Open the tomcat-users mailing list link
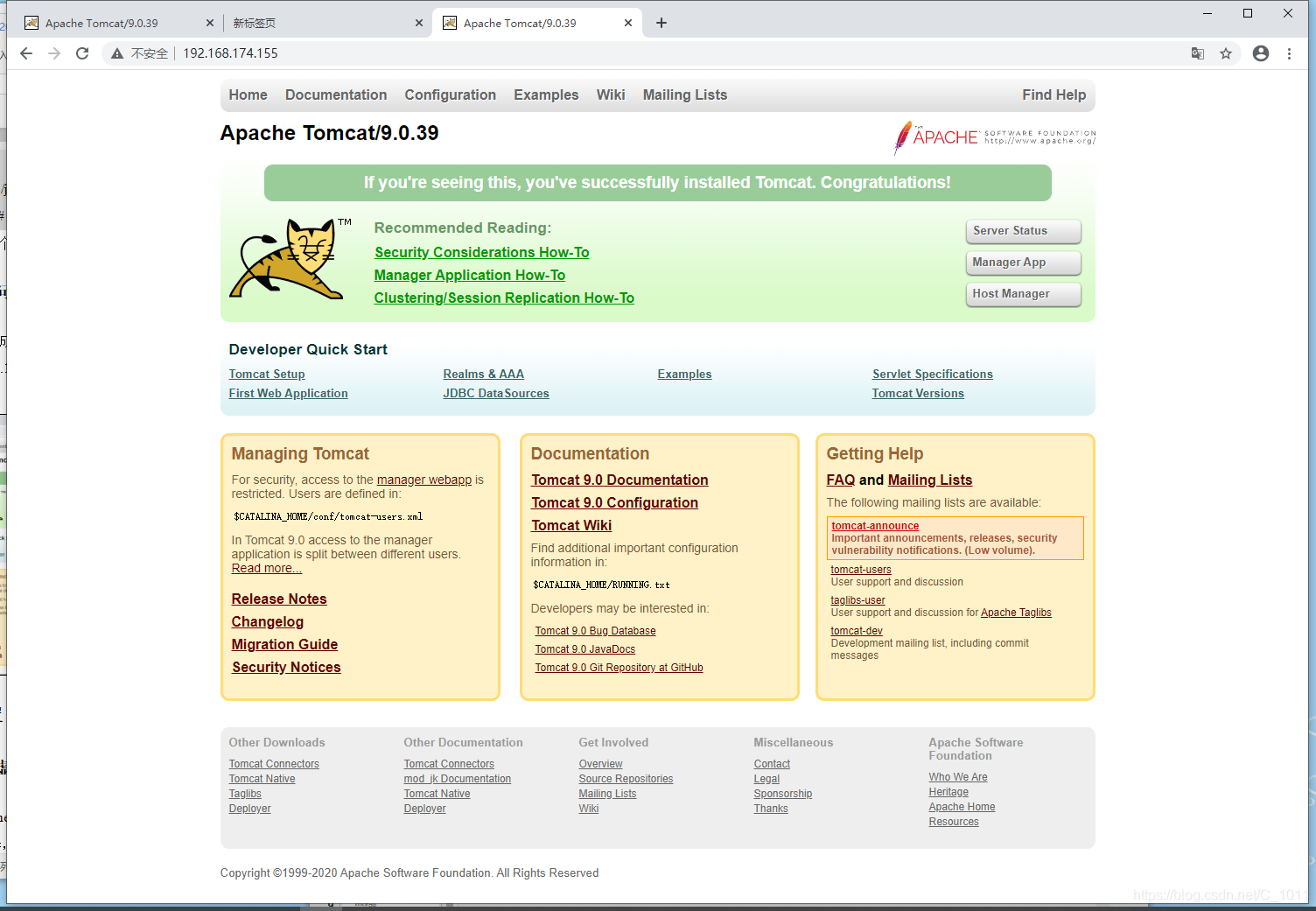 point(861,570)
